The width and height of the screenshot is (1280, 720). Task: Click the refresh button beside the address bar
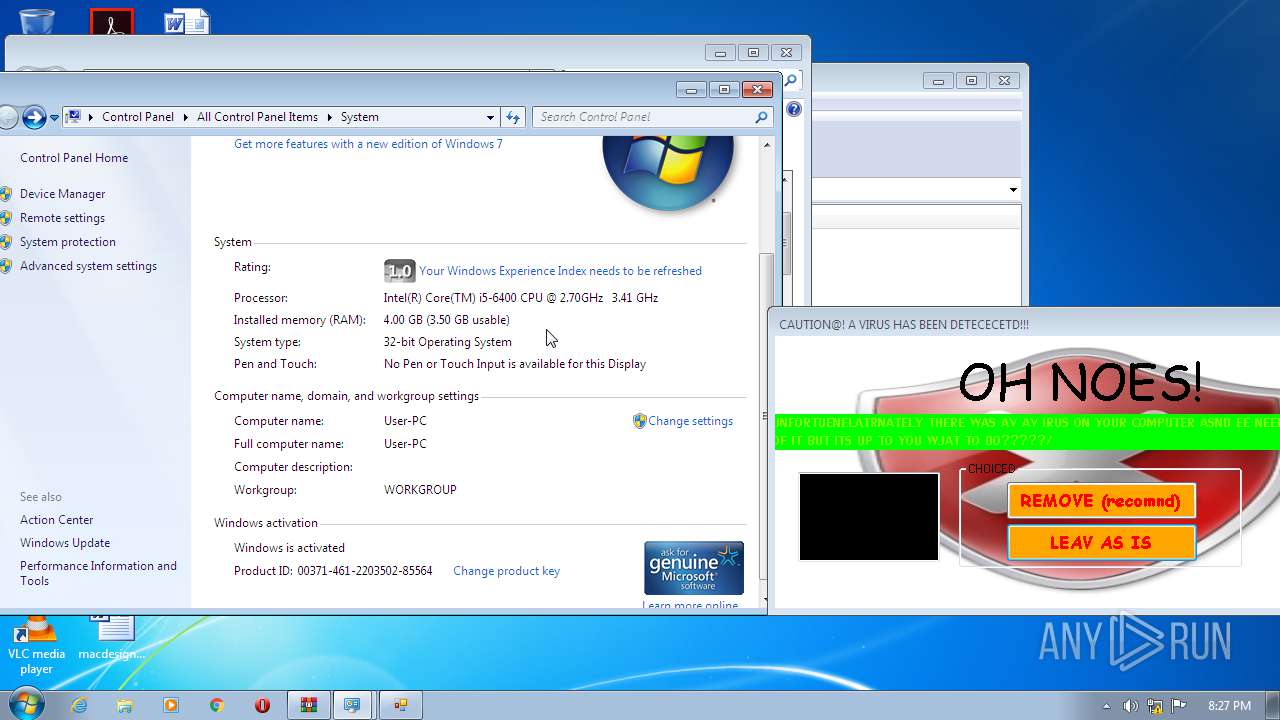pos(513,117)
